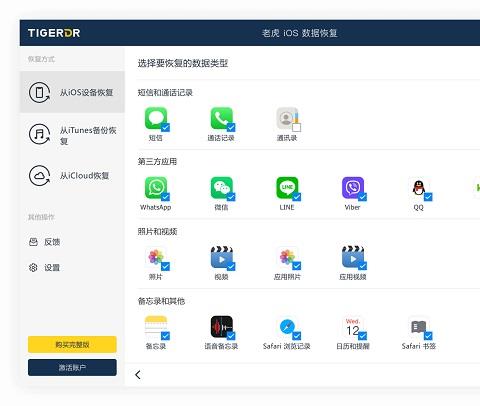Click the Voice Memos (语音备忘录) icon
Screen dimensions: 480x406
[221, 327]
